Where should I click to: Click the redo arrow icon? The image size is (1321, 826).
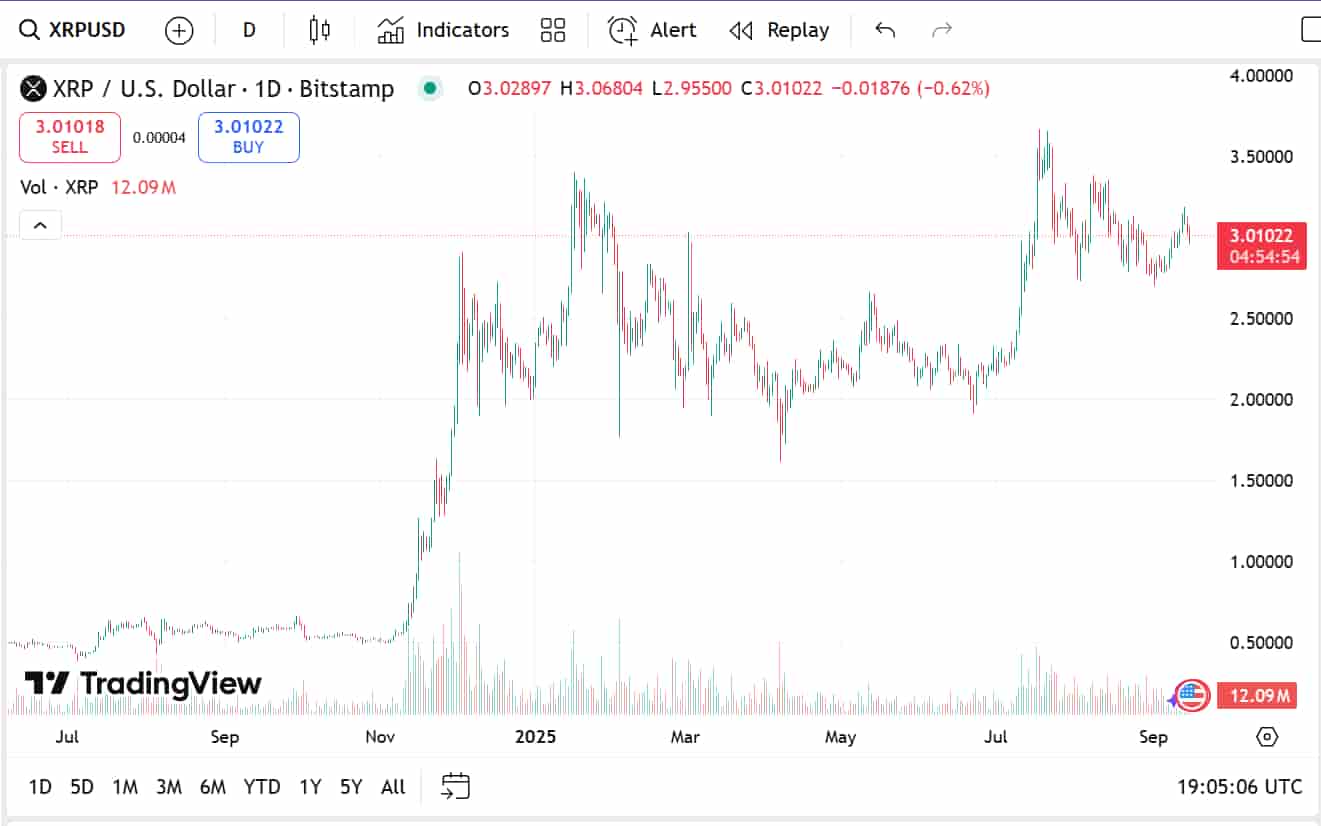point(942,30)
